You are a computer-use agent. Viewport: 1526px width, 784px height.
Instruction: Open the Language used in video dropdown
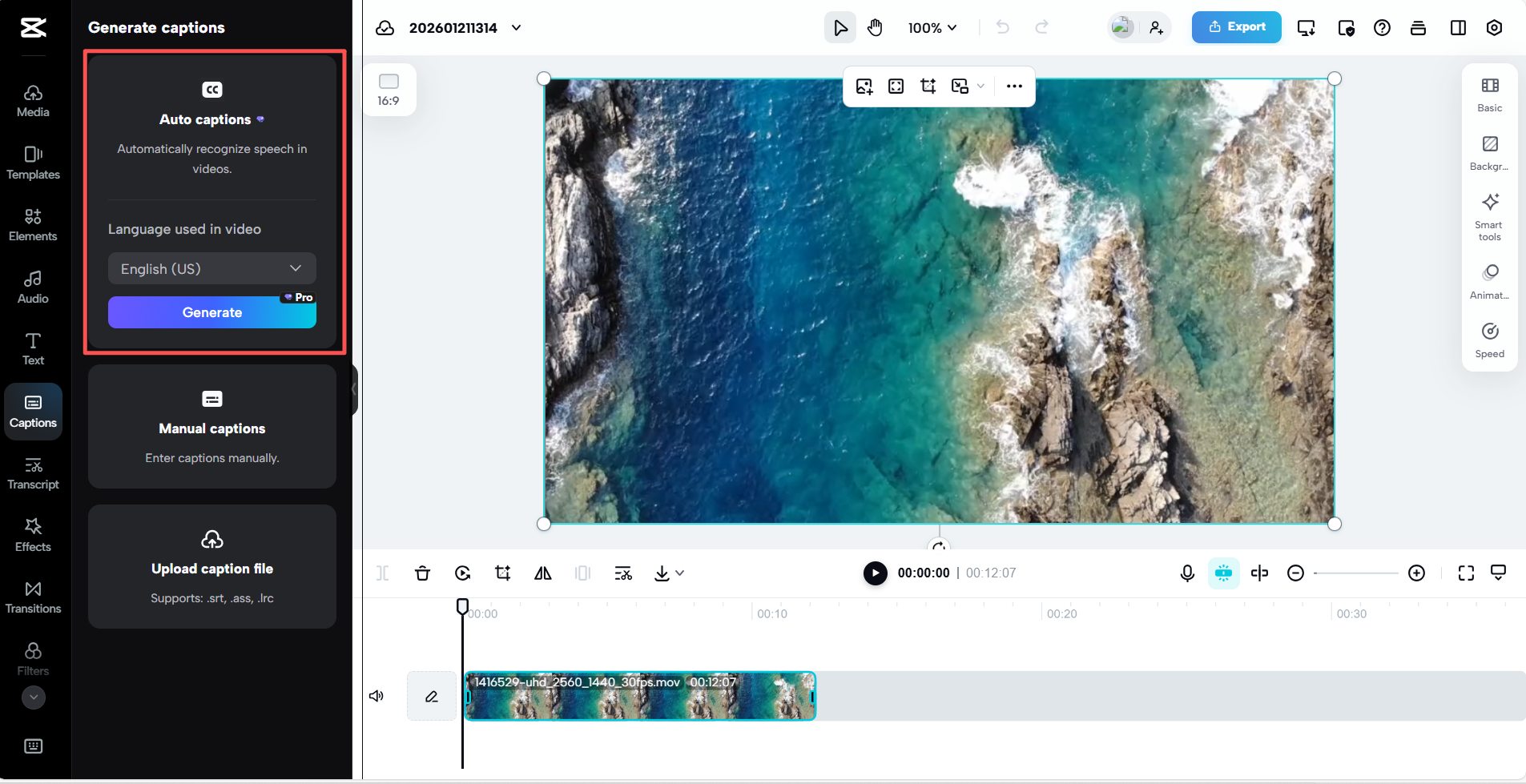point(211,268)
